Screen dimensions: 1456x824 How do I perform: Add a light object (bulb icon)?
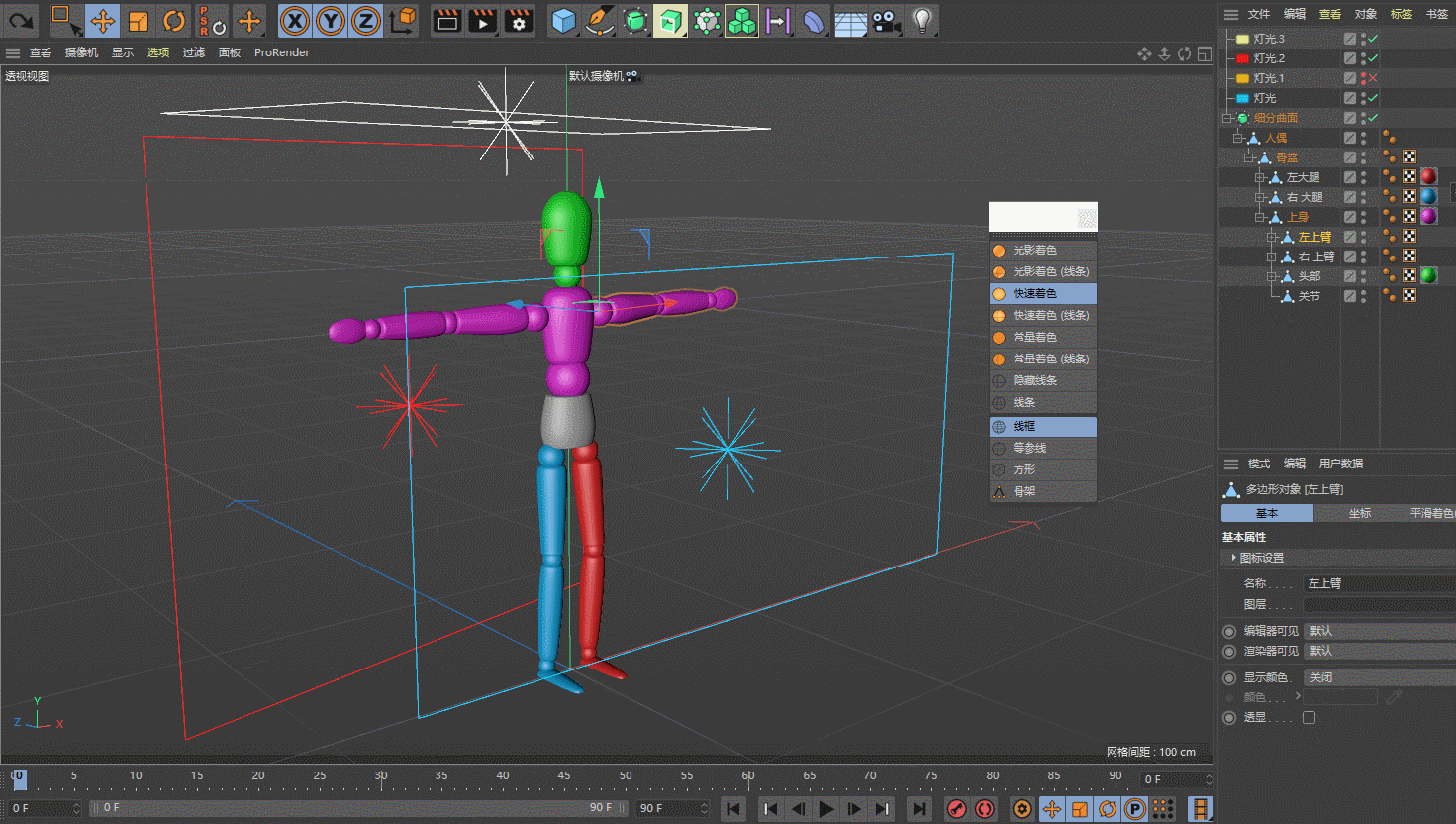coord(922,20)
